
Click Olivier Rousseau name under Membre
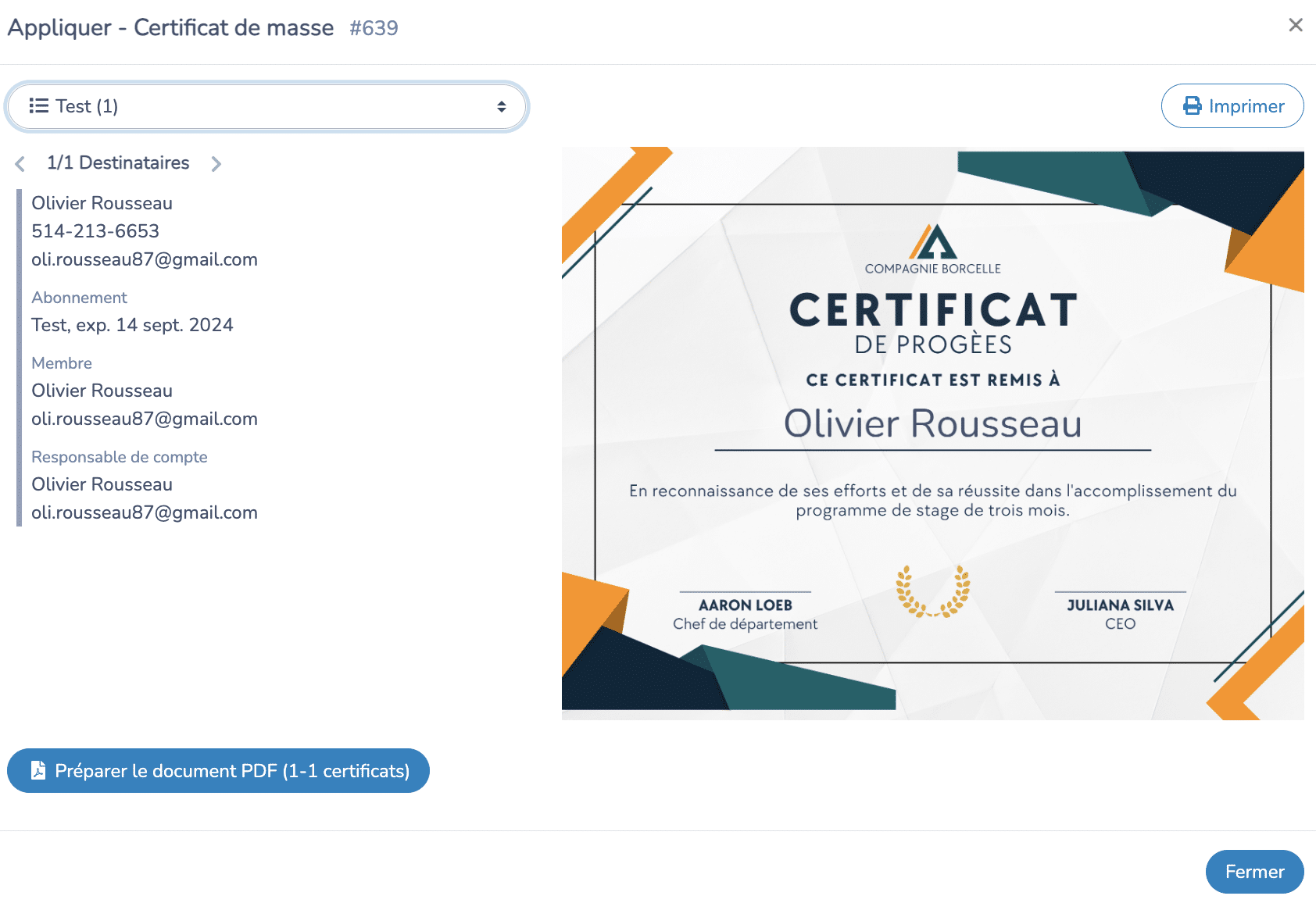(x=102, y=391)
